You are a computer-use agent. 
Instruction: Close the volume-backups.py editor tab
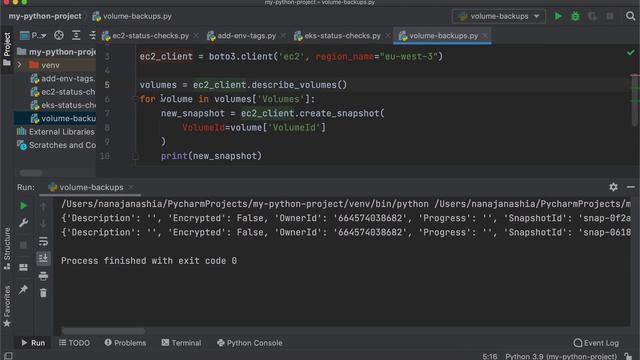(x=485, y=36)
